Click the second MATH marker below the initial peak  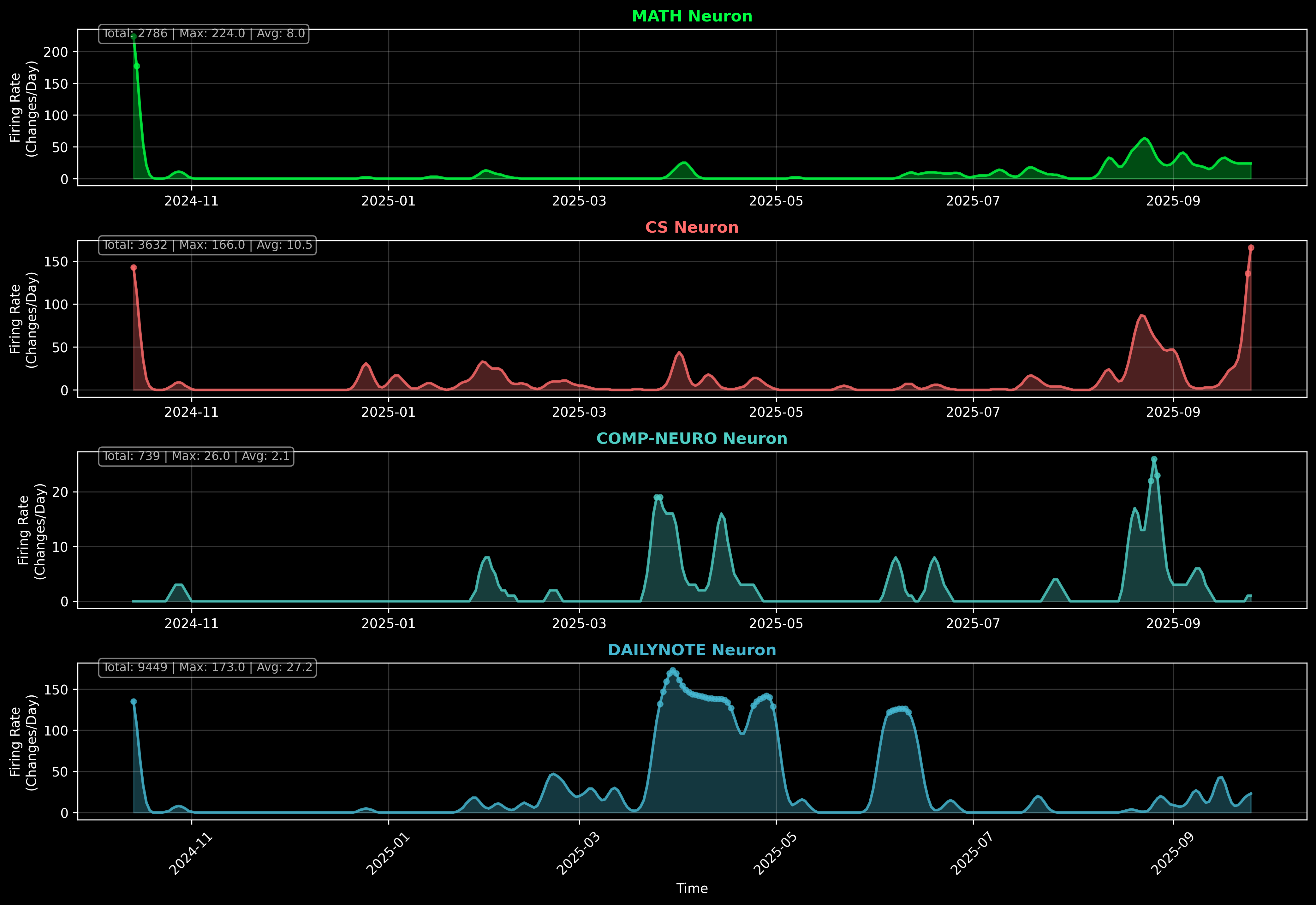point(137,66)
